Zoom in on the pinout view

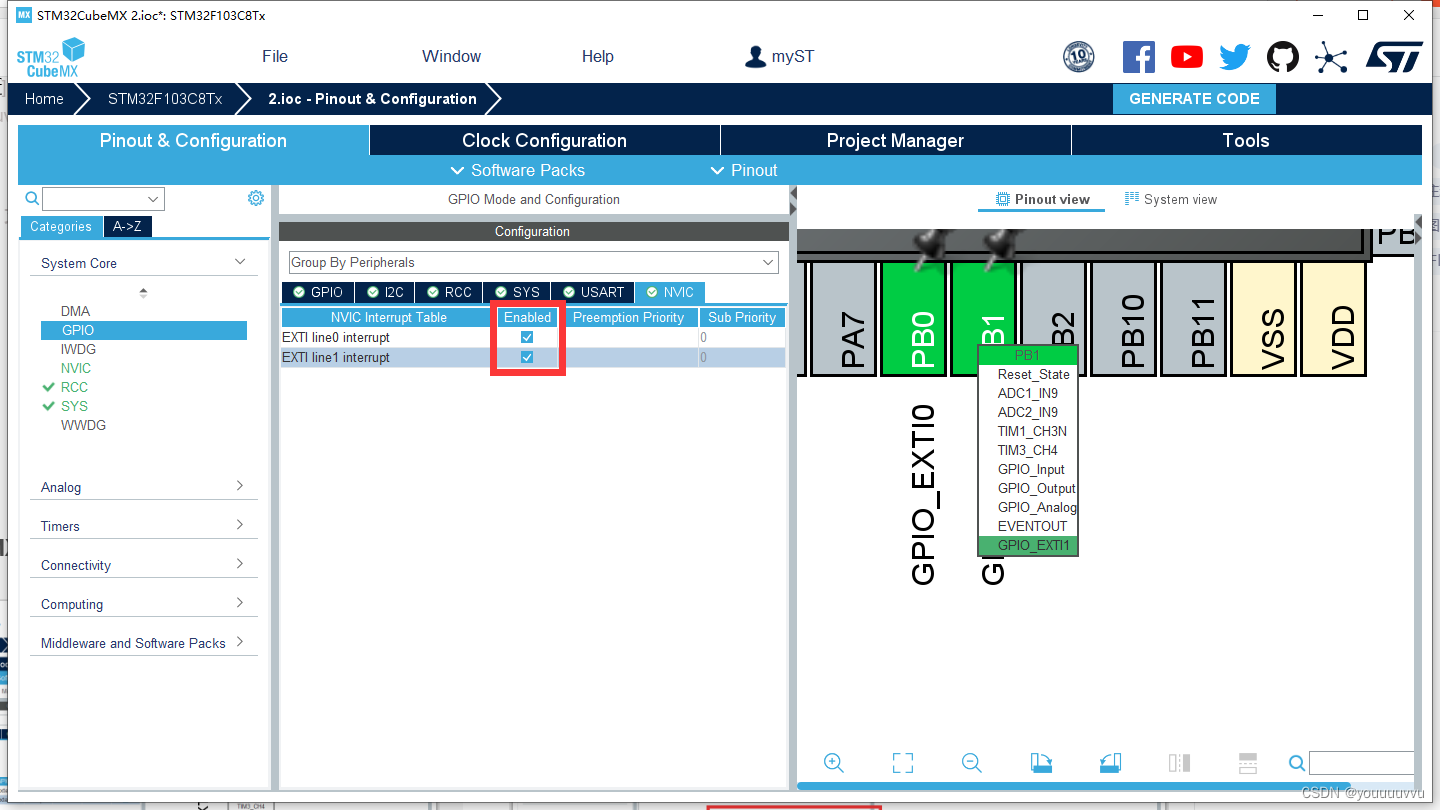click(x=834, y=763)
